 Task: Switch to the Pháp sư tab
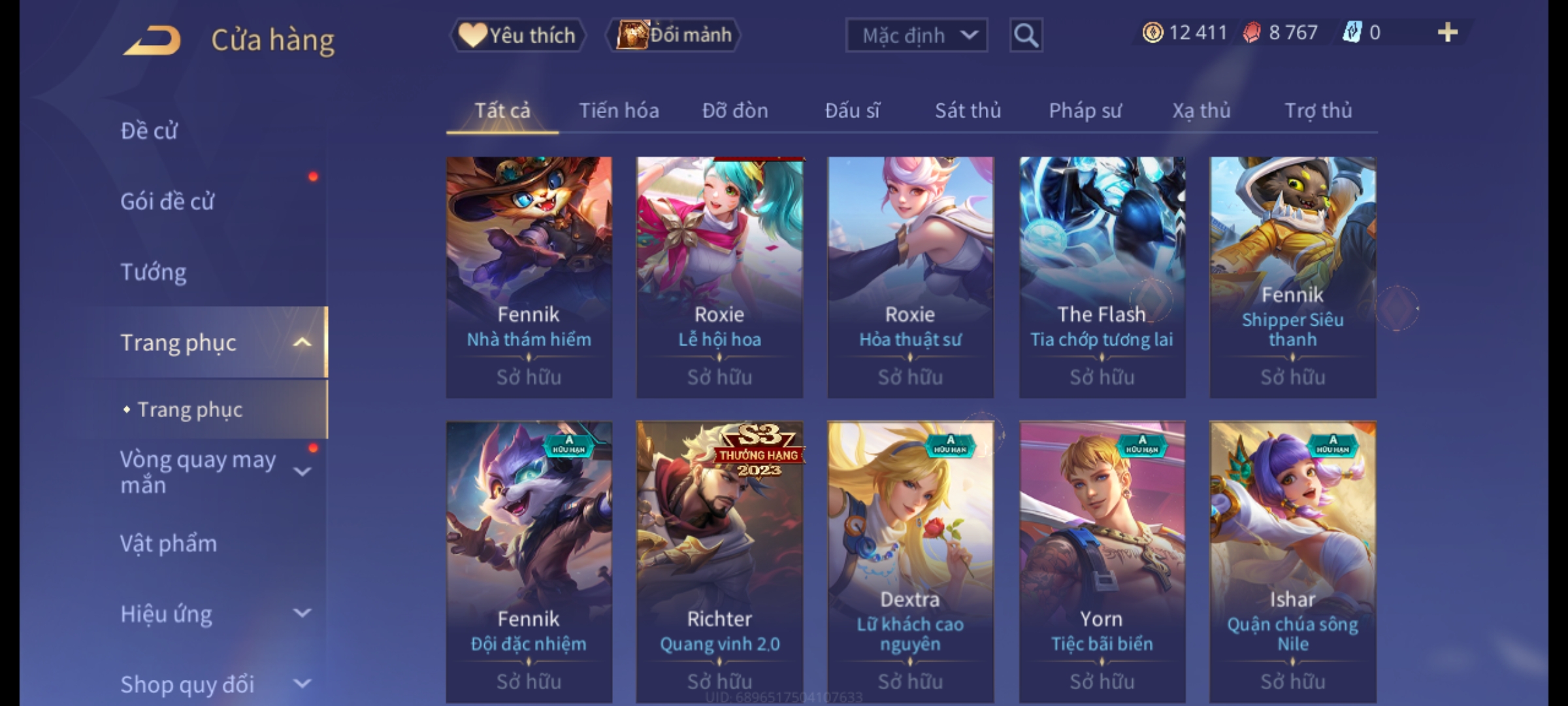pos(1085,111)
